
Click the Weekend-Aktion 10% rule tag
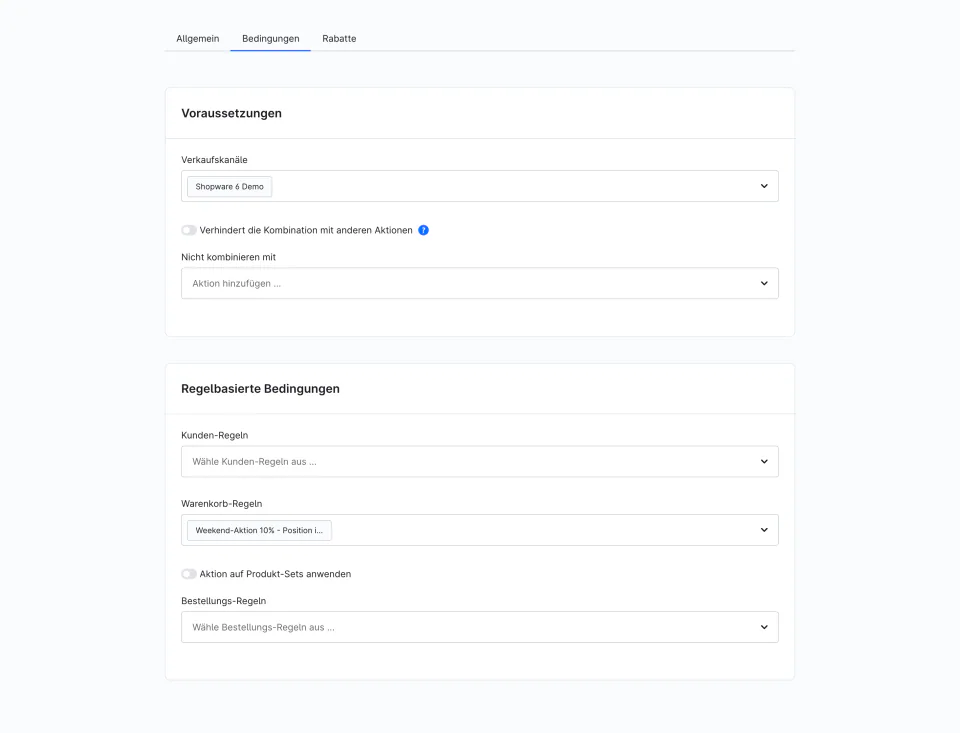[x=259, y=530]
